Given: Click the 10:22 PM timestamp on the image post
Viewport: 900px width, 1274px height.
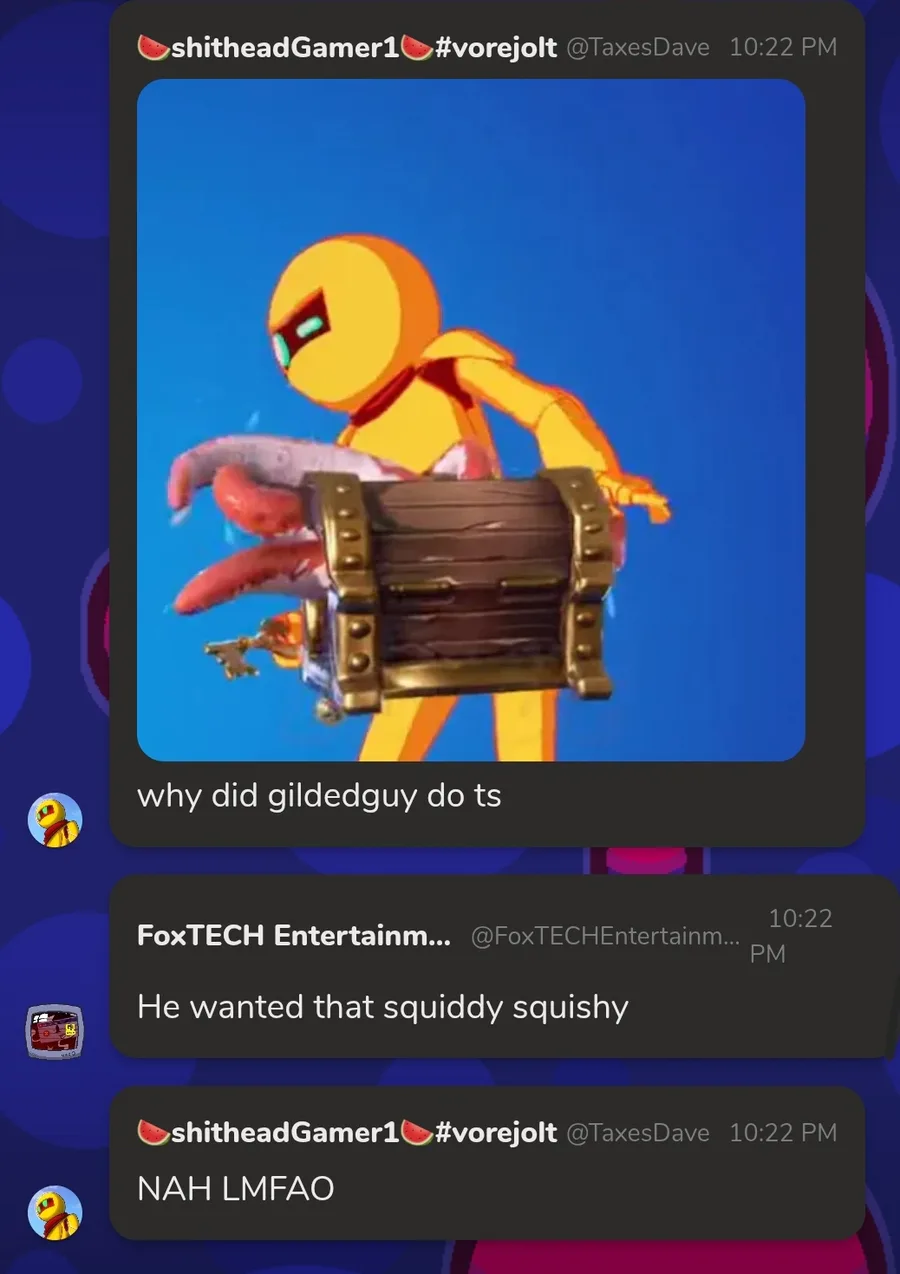Looking at the screenshot, I should (783, 47).
